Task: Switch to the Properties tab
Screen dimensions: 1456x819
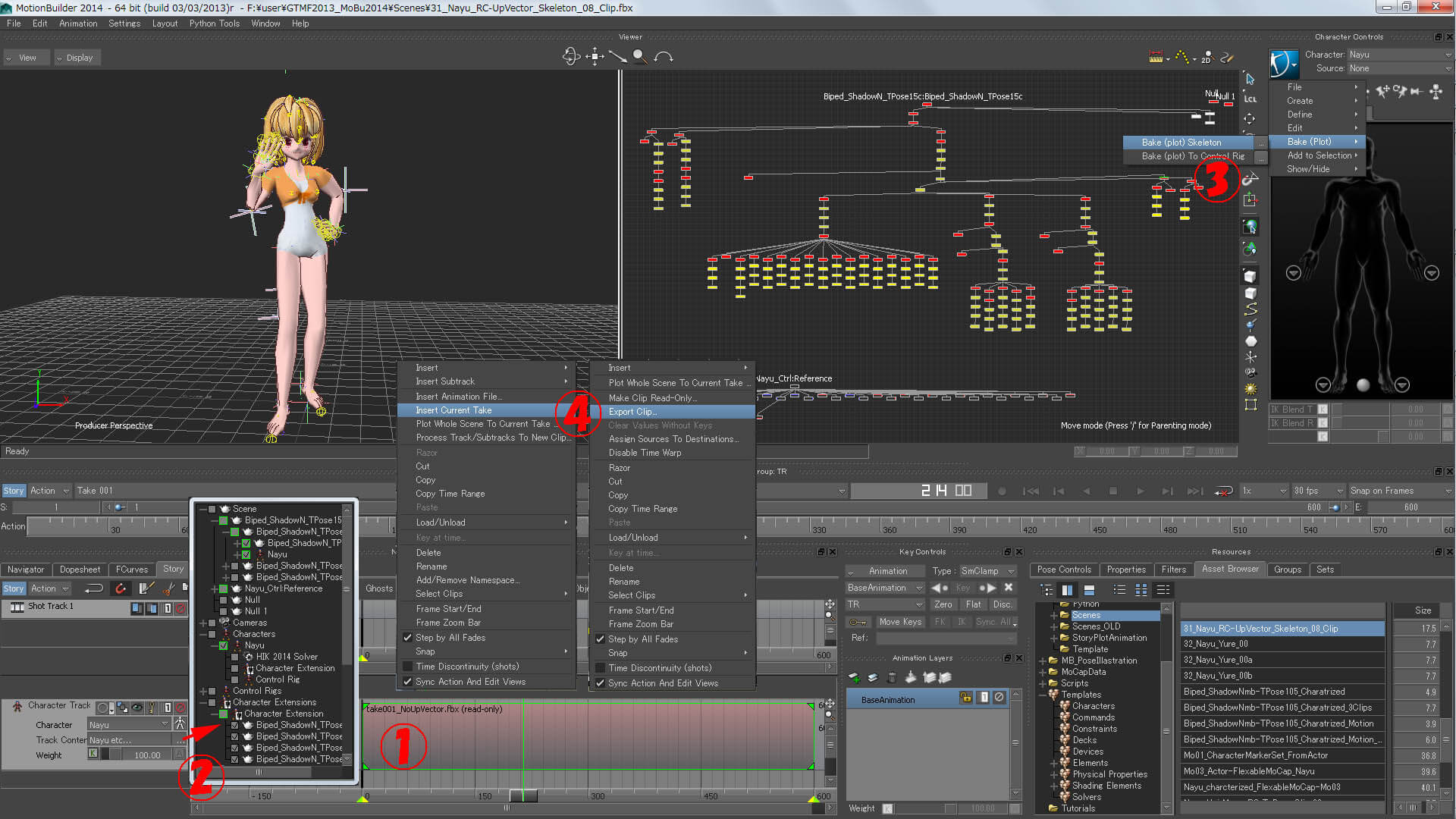Action: 1125,570
